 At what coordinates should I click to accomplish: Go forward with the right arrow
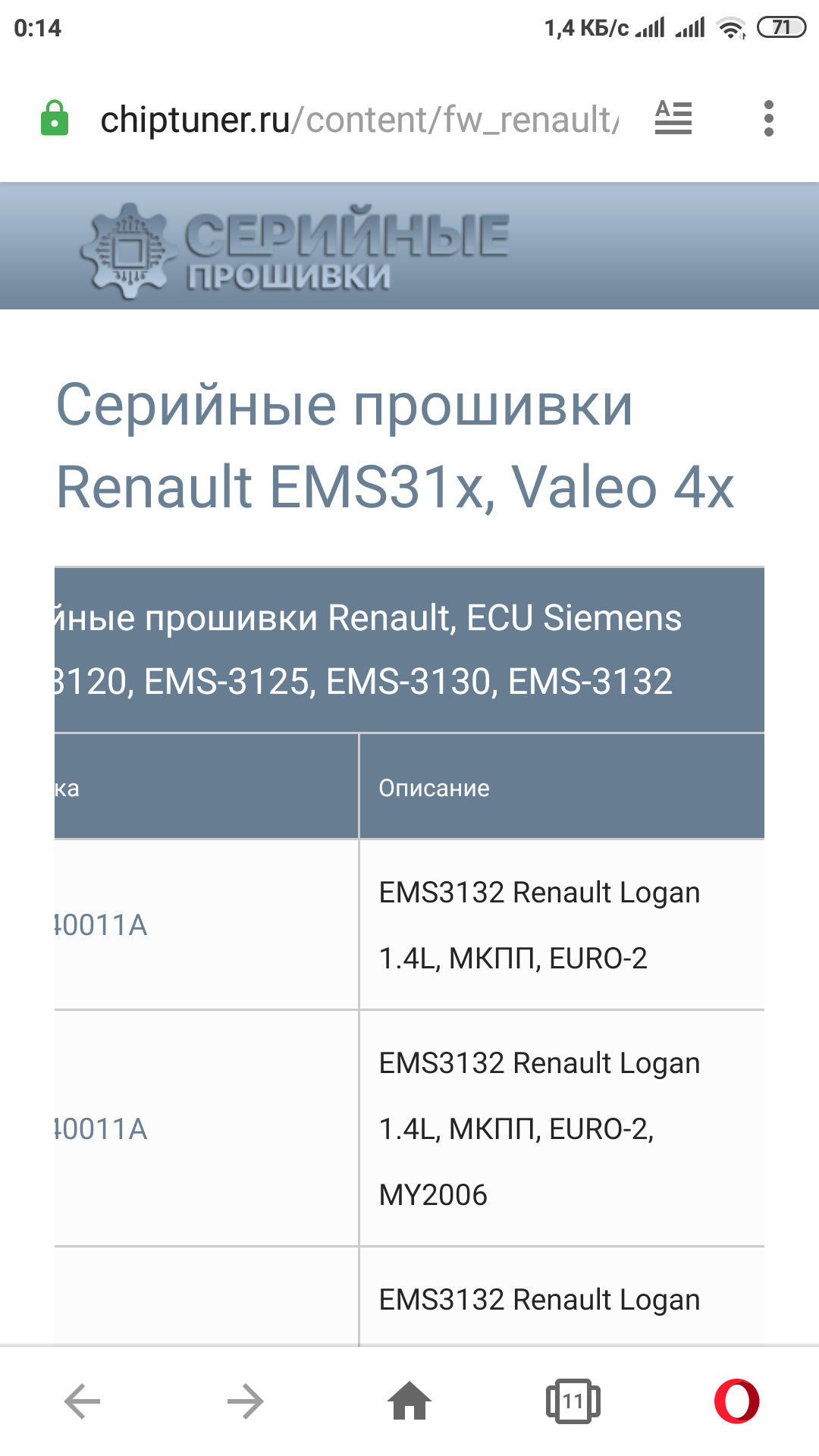(245, 1401)
